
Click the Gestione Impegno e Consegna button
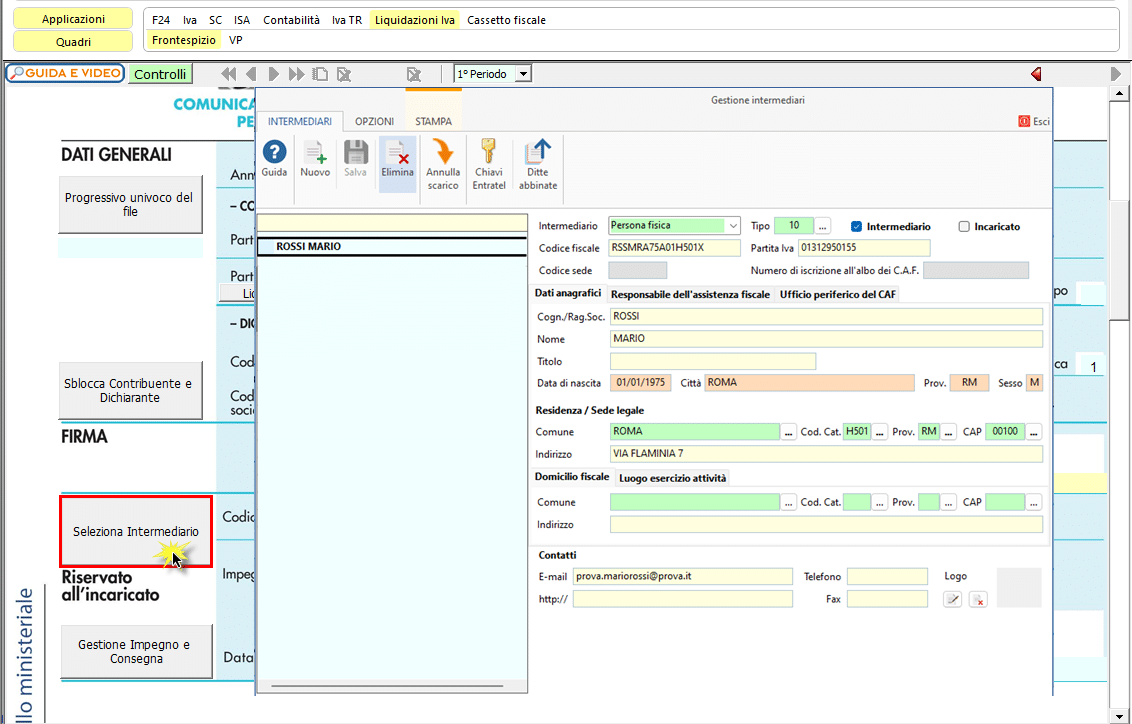click(134, 652)
